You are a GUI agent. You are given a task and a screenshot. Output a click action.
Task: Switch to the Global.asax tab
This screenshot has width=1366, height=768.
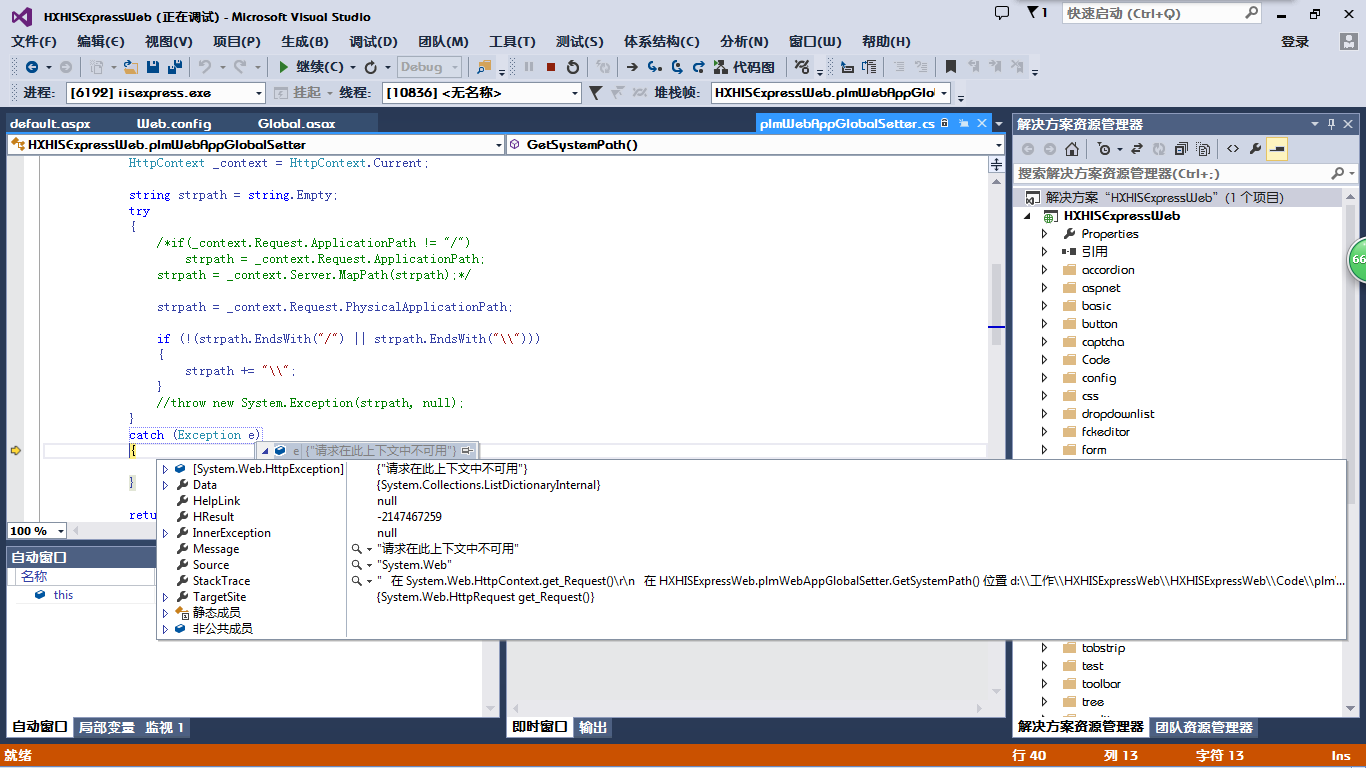pos(296,123)
